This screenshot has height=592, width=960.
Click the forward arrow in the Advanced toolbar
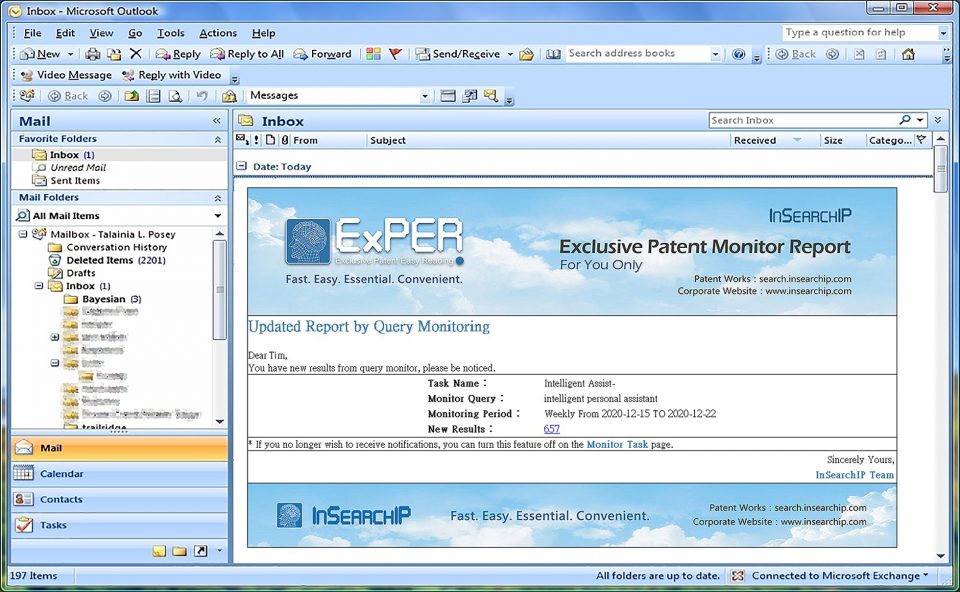click(x=105, y=96)
